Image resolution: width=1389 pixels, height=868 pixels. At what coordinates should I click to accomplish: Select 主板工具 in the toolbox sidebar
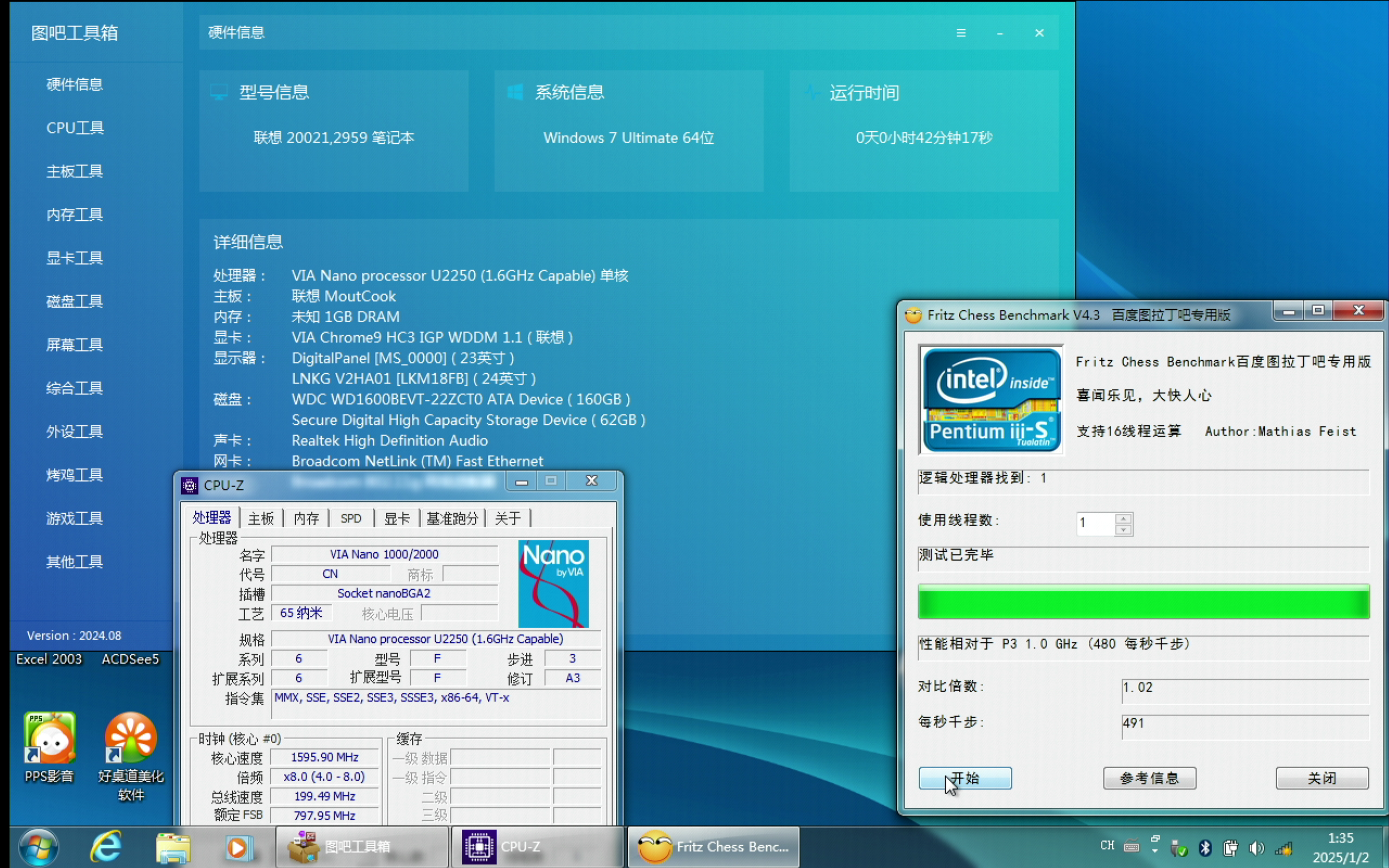pyautogui.click(x=75, y=171)
